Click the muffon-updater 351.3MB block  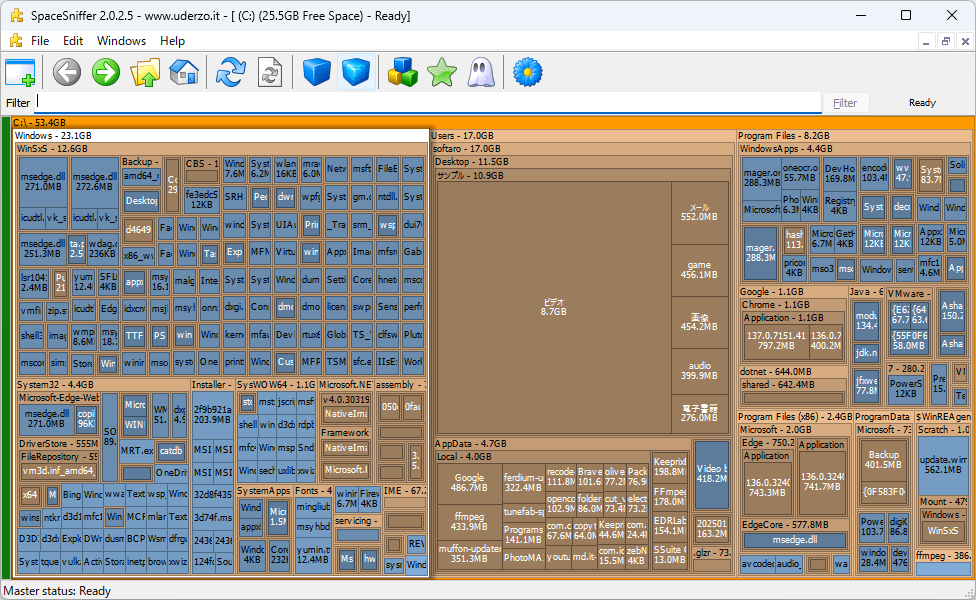(x=469, y=554)
